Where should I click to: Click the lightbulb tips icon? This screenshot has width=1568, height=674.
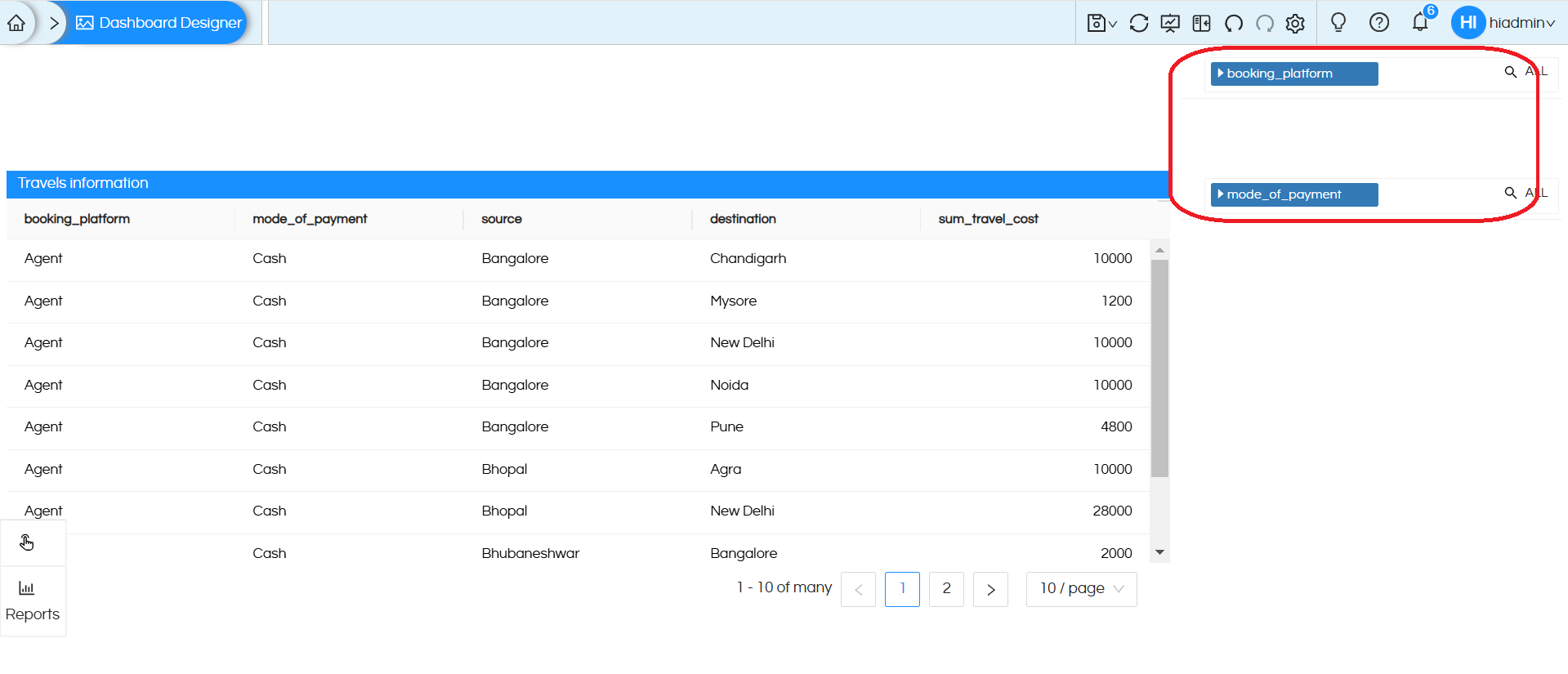point(1338,22)
